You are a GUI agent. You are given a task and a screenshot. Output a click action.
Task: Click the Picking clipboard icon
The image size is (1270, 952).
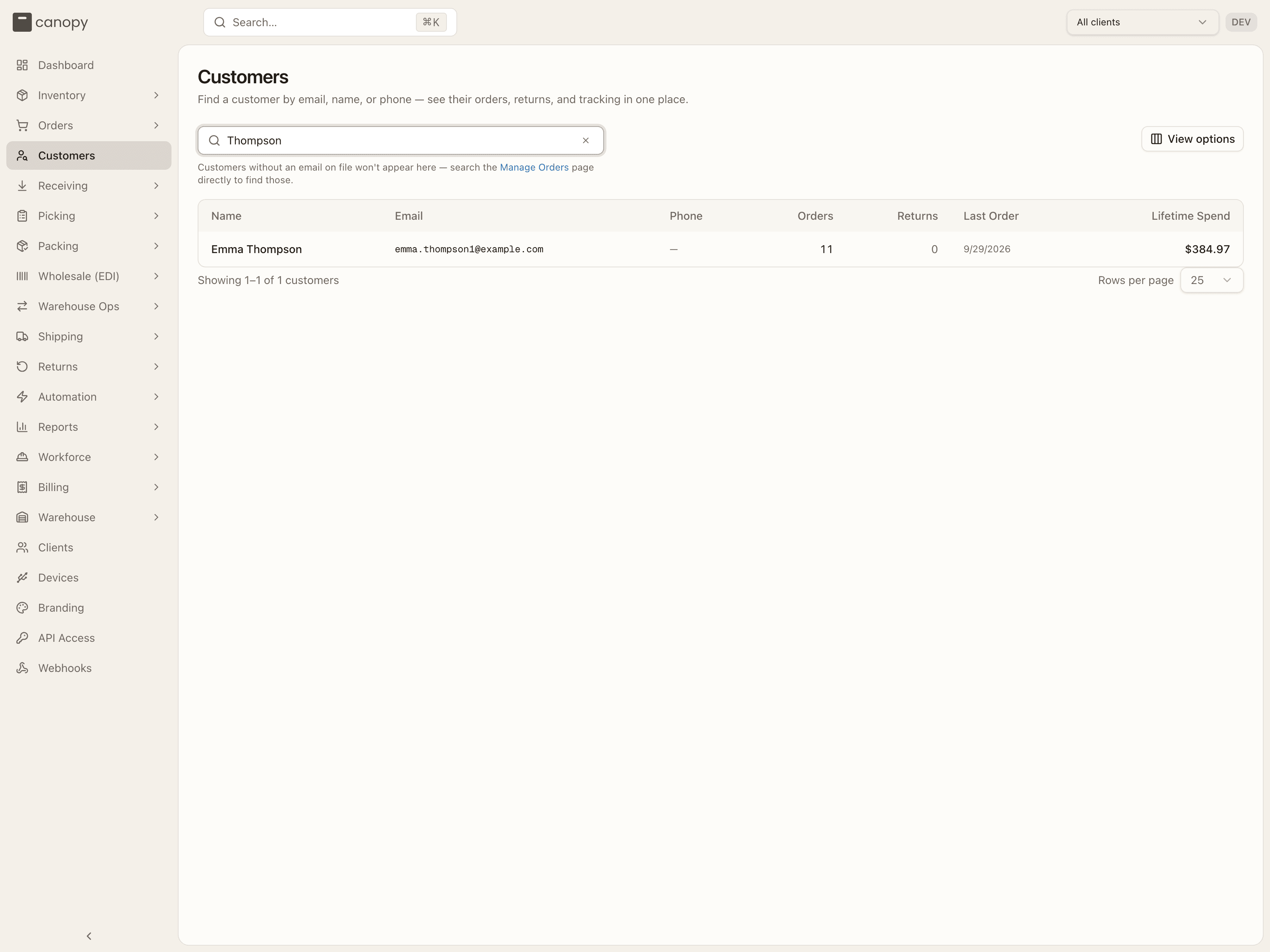pos(22,216)
